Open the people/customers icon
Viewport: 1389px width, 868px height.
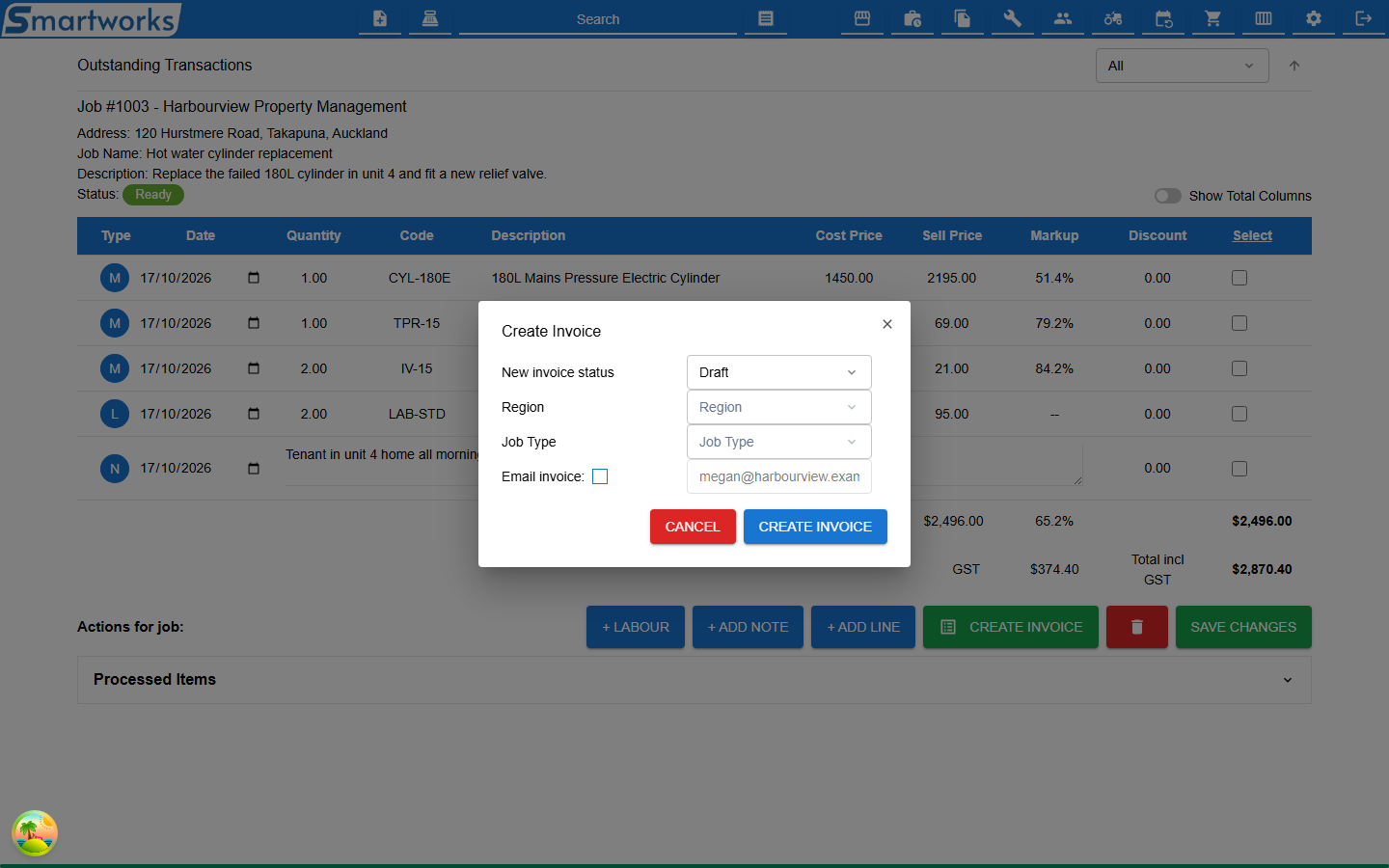1063,18
